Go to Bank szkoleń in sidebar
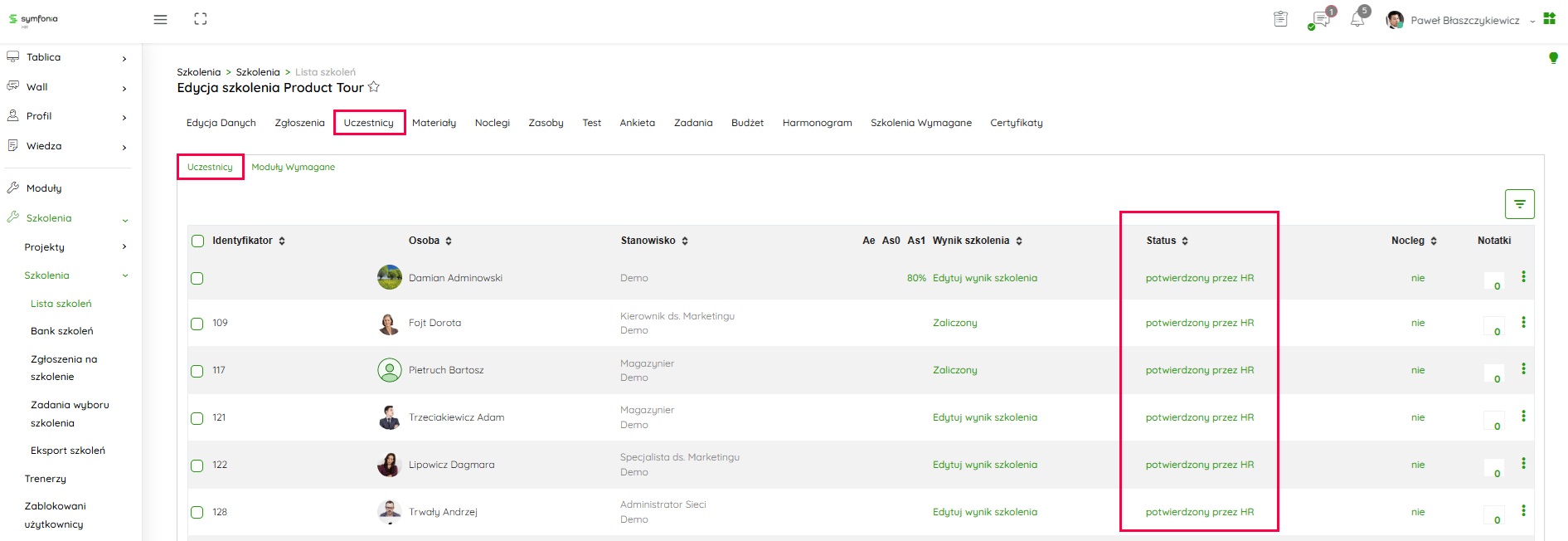 click(62, 331)
